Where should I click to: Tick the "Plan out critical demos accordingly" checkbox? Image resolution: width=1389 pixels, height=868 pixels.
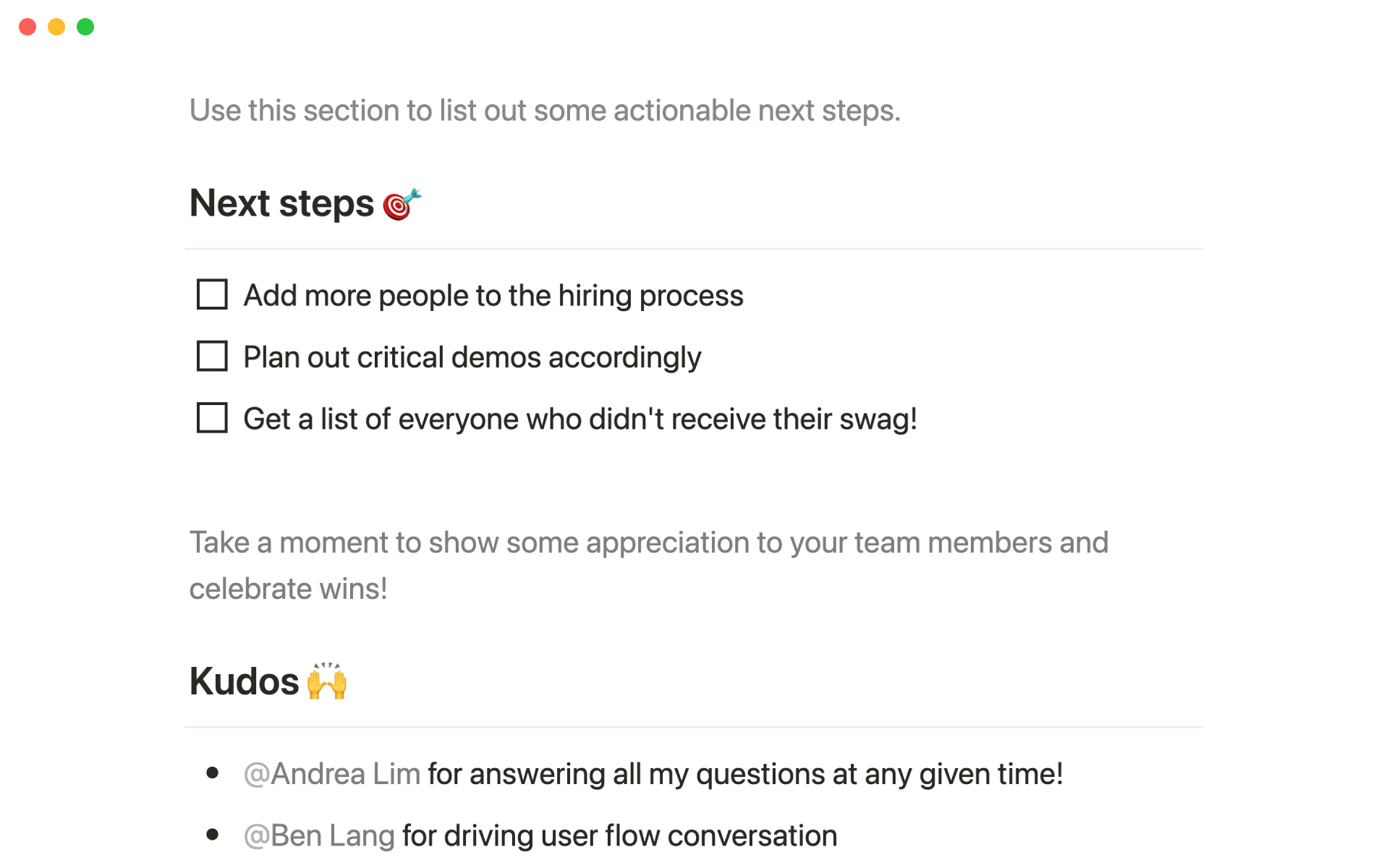pos(212,356)
